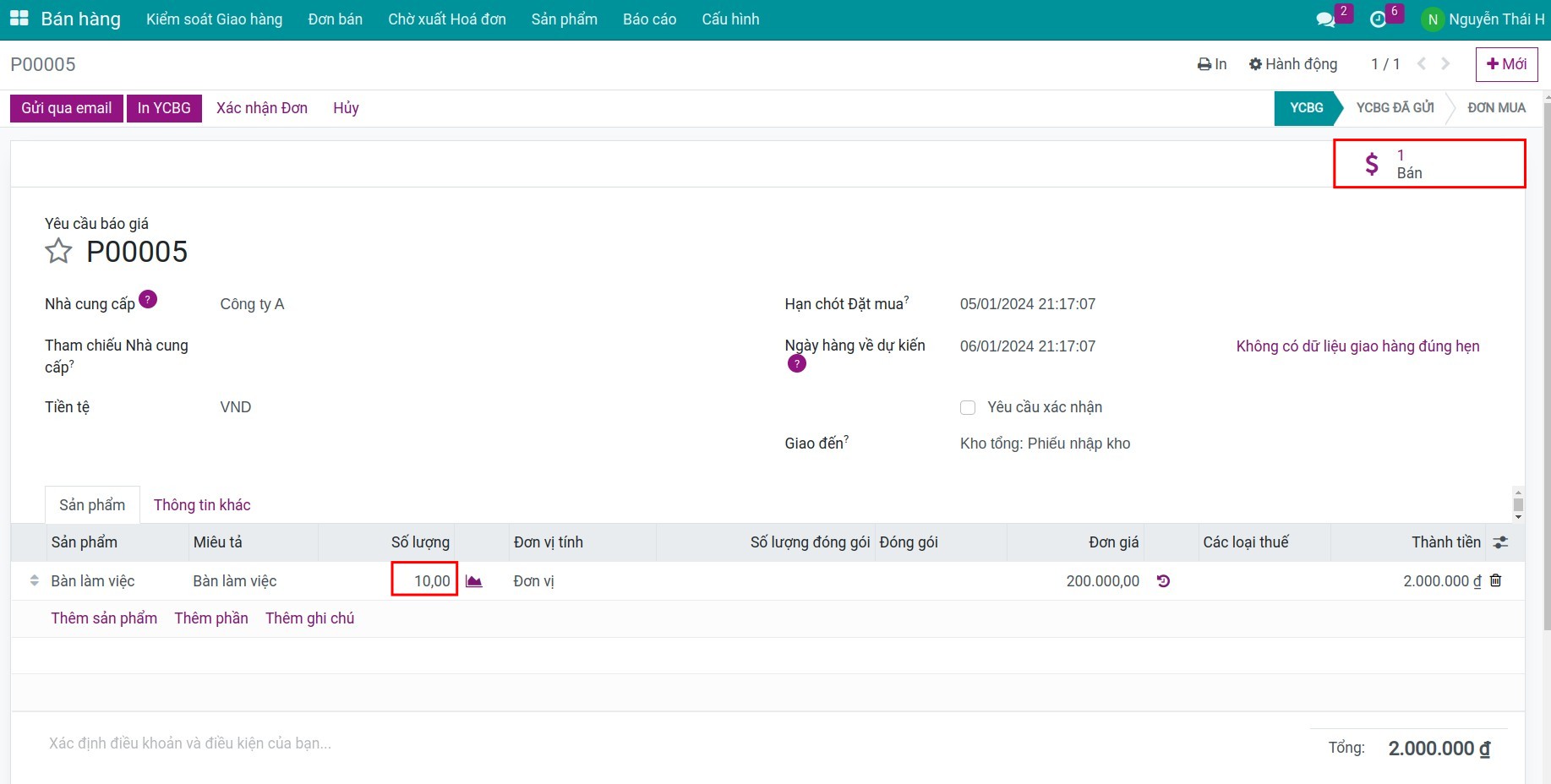Open the messages chat icon
This screenshot has height=784, width=1551.
point(1325,19)
